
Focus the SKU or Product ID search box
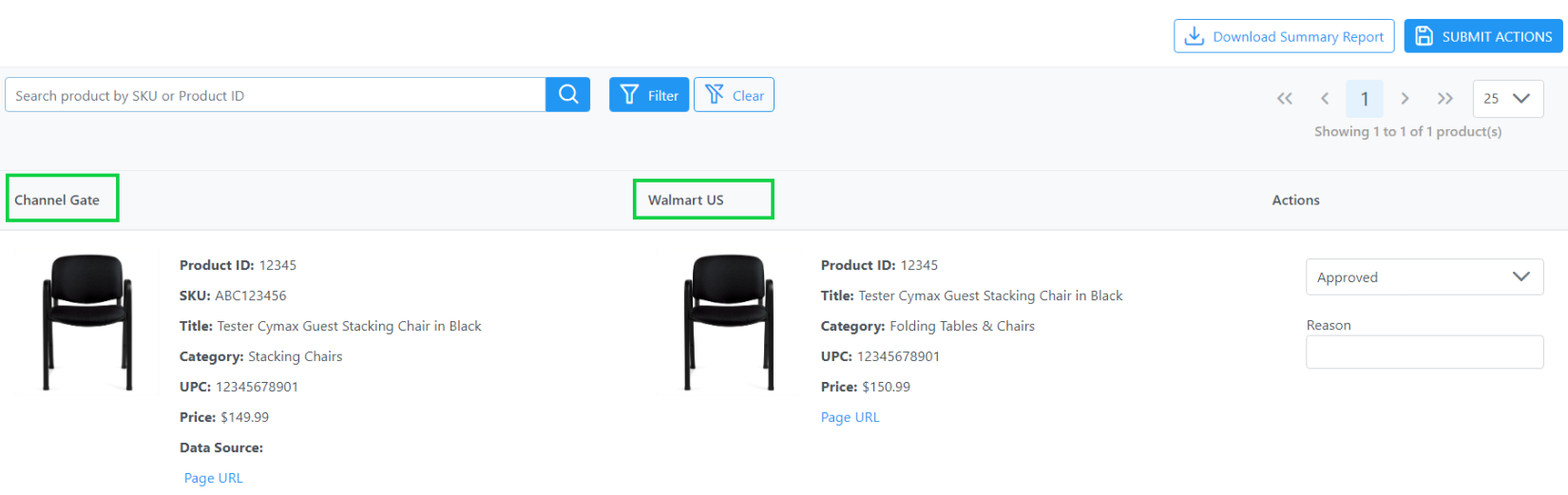click(x=276, y=95)
